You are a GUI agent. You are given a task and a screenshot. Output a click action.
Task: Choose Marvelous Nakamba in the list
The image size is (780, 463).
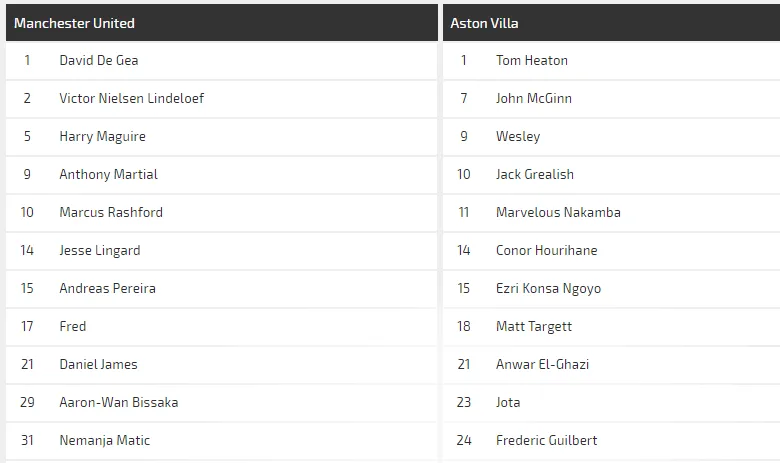coord(558,212)
